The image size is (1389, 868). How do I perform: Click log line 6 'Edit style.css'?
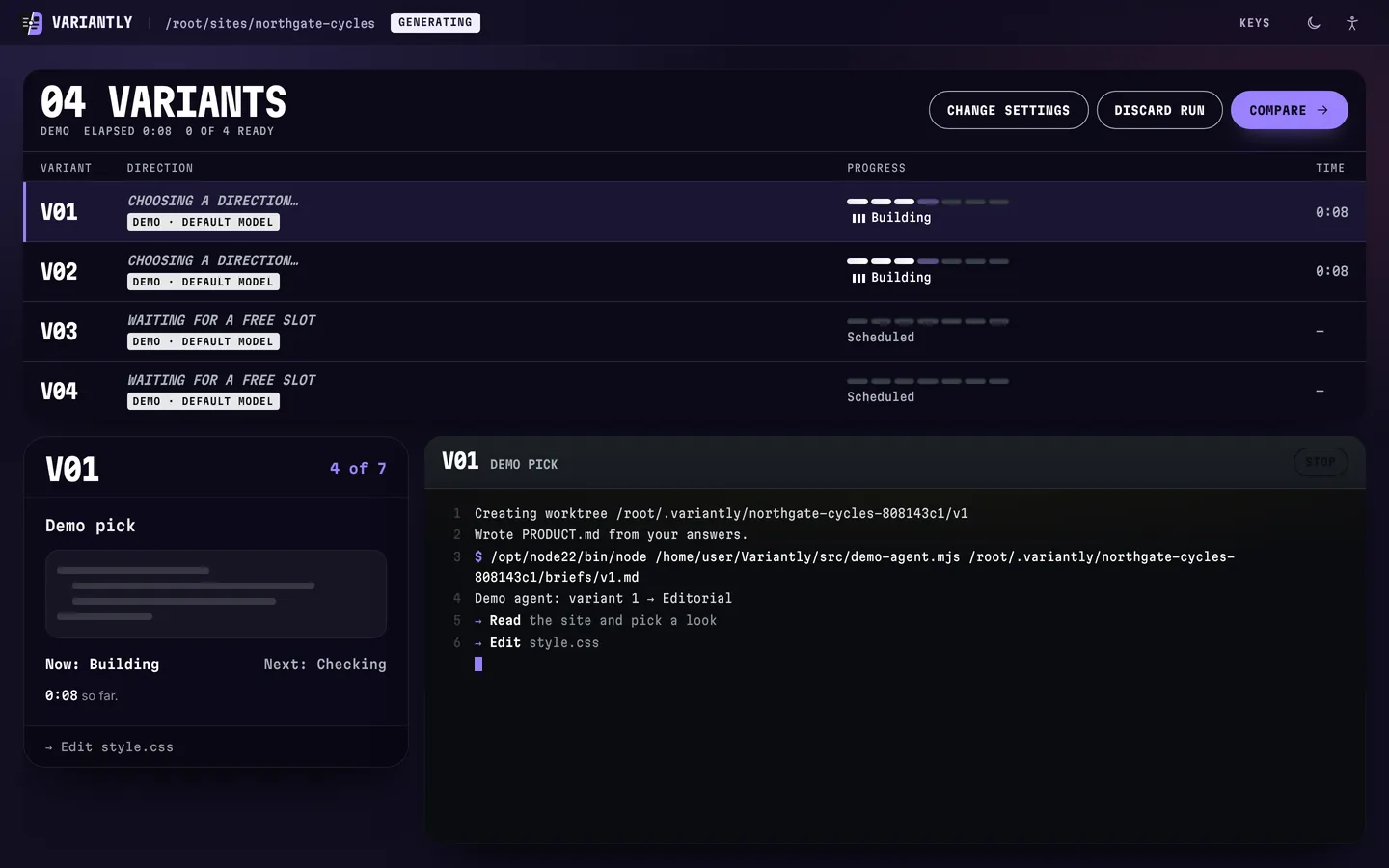[x=536, y=642]
